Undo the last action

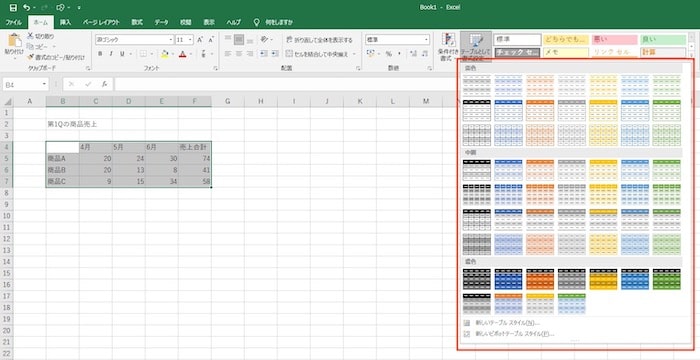pos(27,8)
